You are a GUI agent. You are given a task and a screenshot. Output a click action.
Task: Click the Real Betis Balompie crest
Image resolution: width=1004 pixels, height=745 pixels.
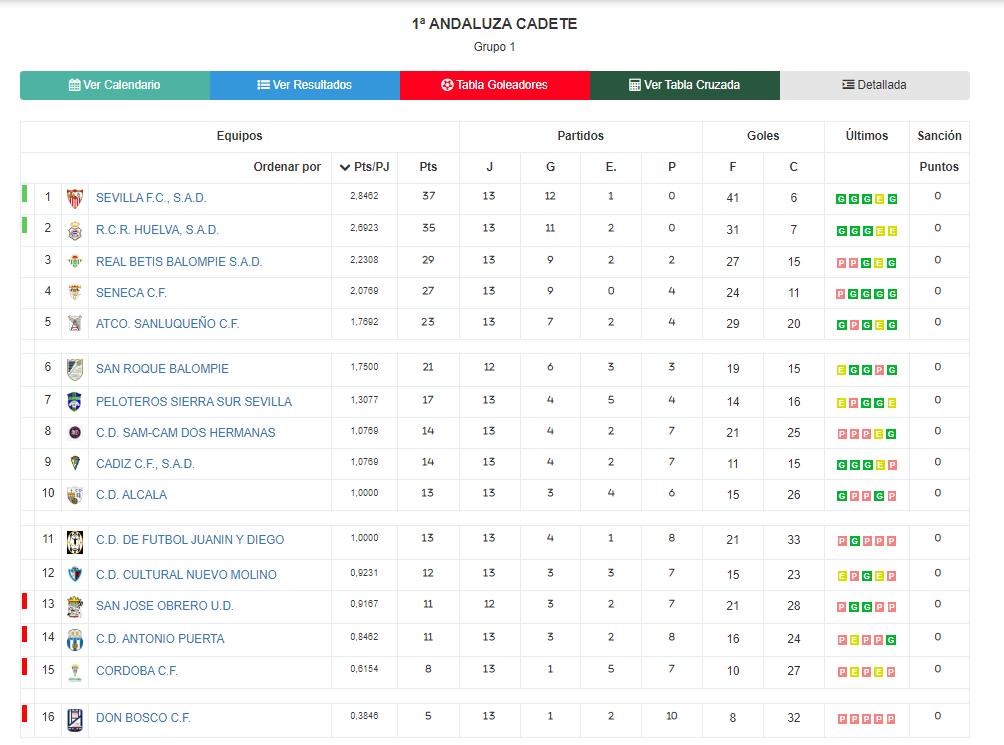pos(75,261)
